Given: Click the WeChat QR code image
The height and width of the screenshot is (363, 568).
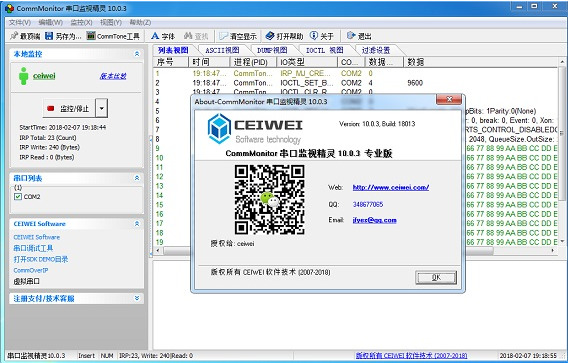Looking at the screenshot, I should pos(269,199).
